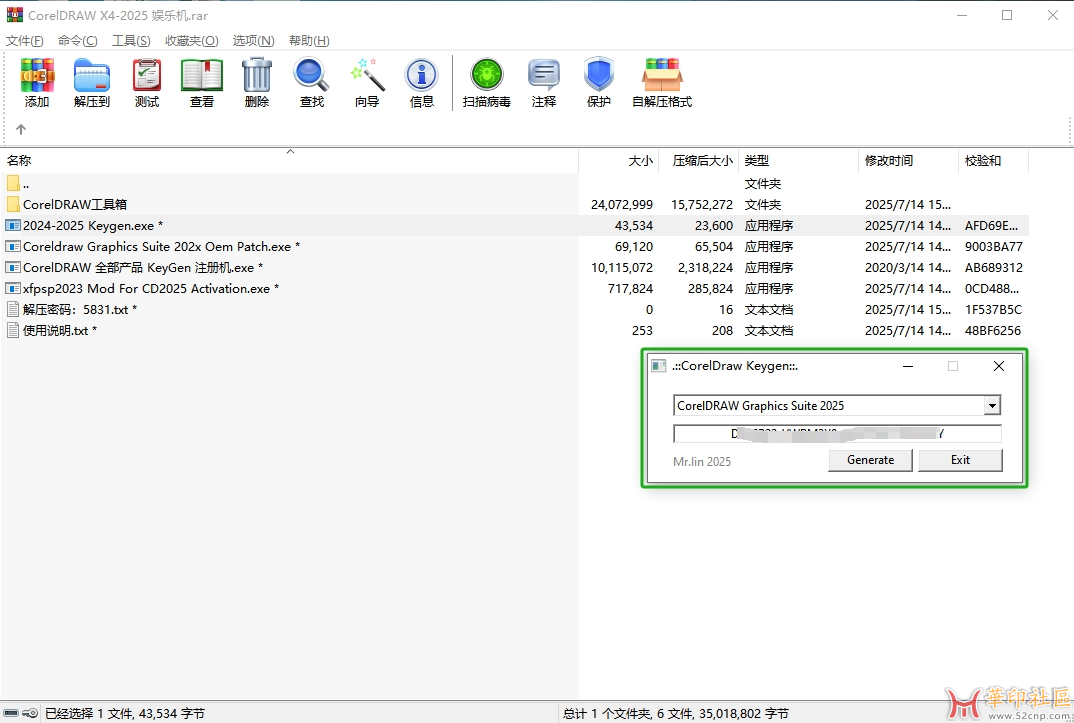
Task: Launch the Wizard (向导) wand icon
Action: 367,75
